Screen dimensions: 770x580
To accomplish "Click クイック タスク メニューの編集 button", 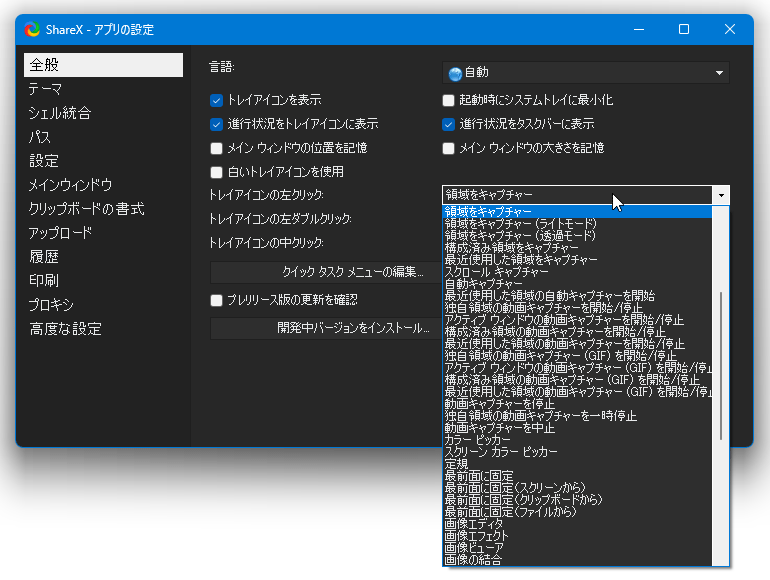I will [326, 272].
